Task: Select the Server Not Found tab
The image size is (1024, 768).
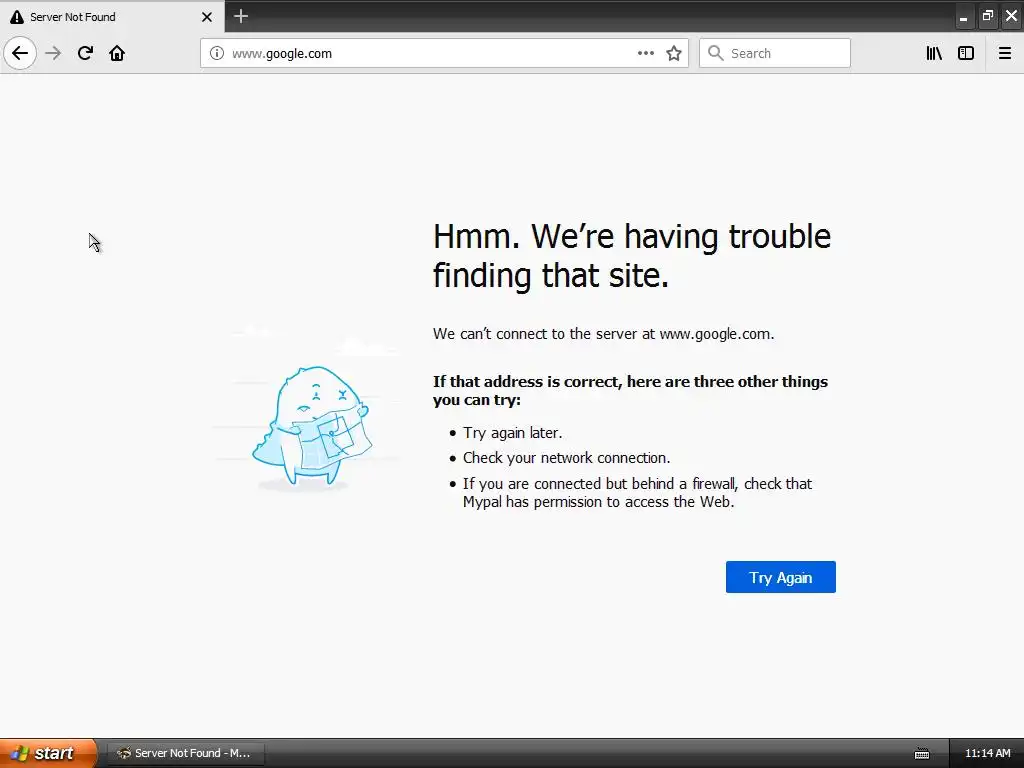Action: pyautogui.click(x=112, y=17)
